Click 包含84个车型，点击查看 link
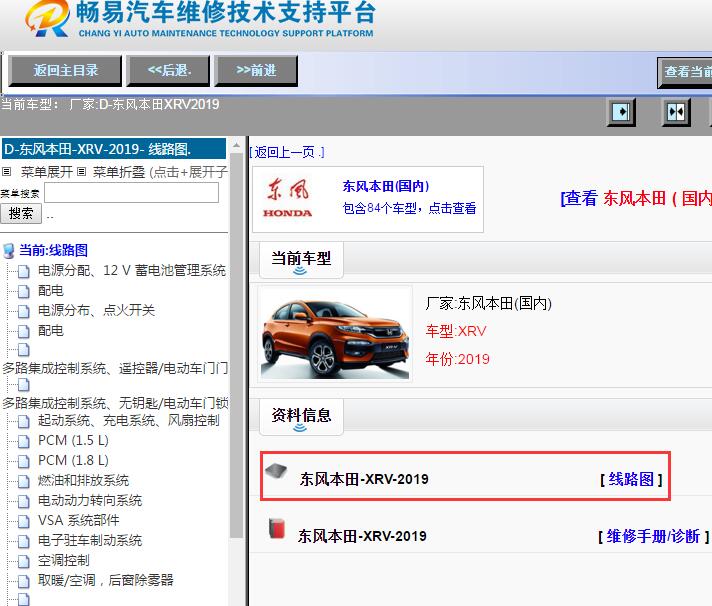 410,208
